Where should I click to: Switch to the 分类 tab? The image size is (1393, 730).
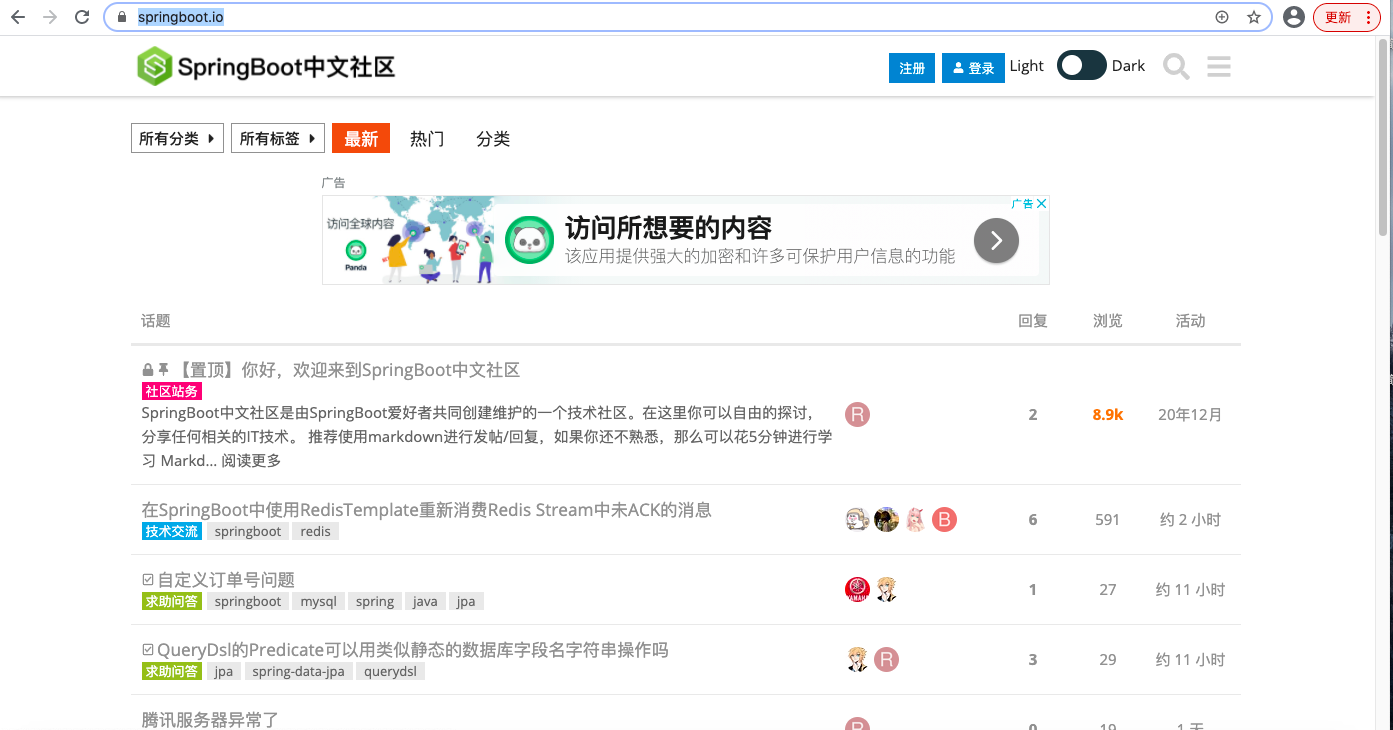(492, 138)
